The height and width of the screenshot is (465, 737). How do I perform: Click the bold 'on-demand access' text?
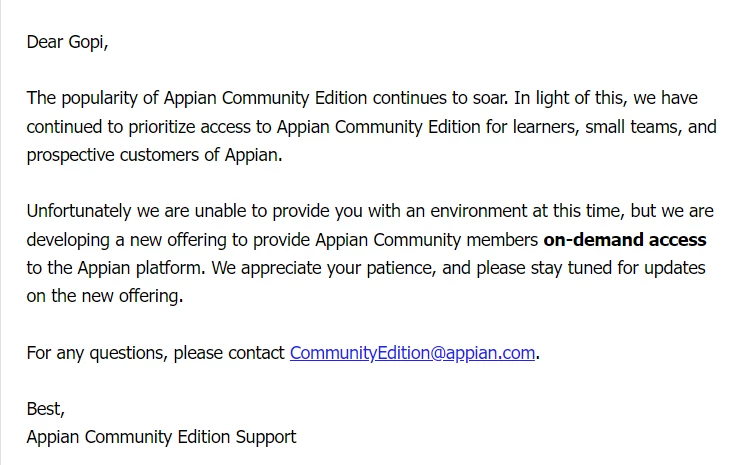625,240
